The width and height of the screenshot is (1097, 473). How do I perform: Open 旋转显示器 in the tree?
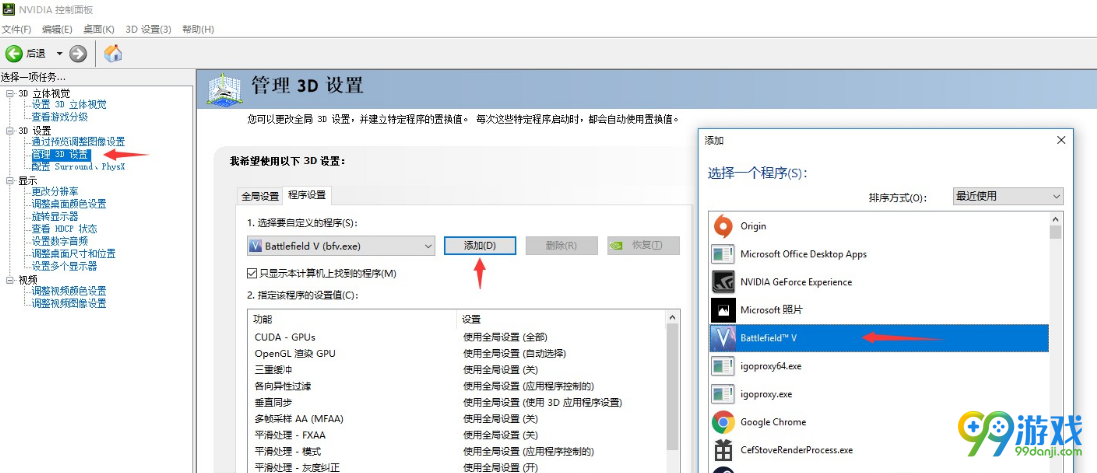click(55, 216)
